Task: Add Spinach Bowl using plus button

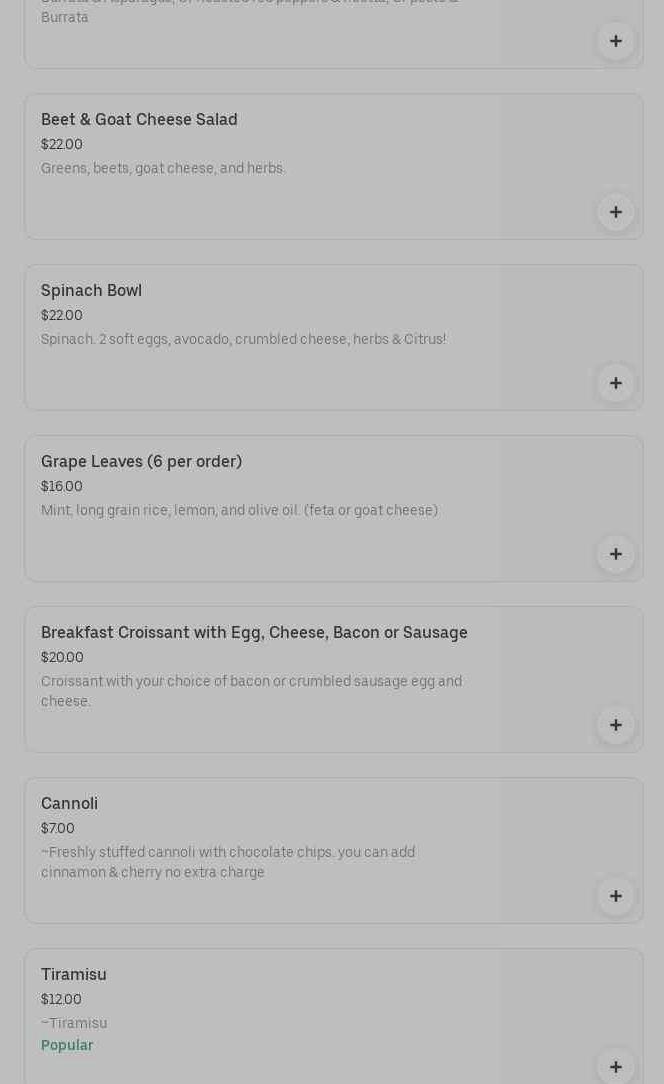Action: pyautogui.click(x=615, y=383)
